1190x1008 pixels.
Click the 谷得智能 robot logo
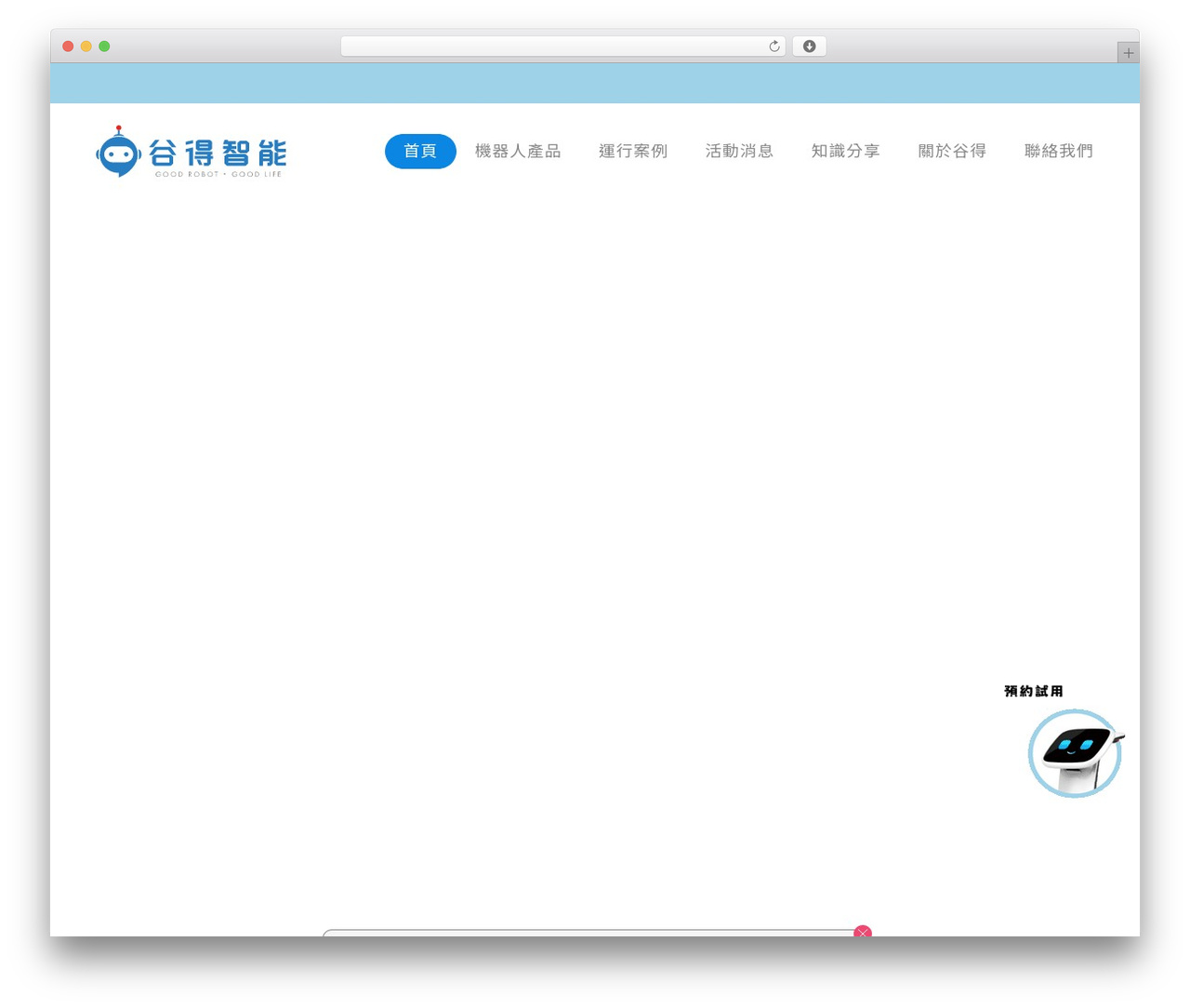[x=192, y=152]
